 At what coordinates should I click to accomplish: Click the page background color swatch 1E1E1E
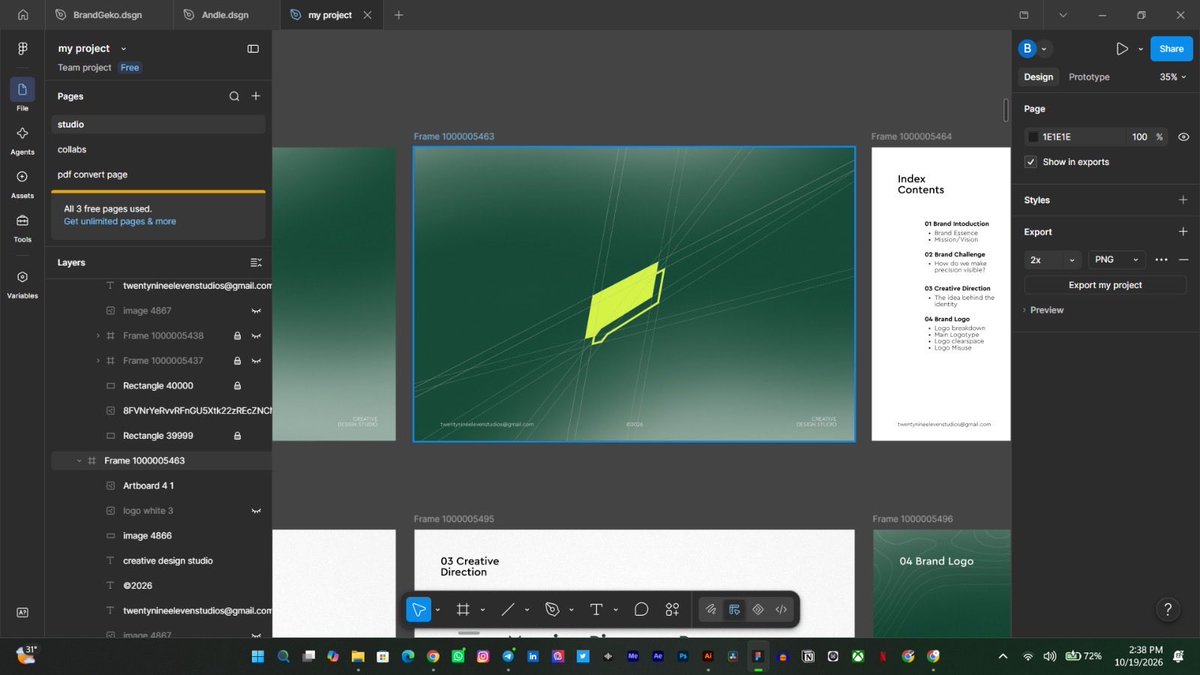[1033, 137]
